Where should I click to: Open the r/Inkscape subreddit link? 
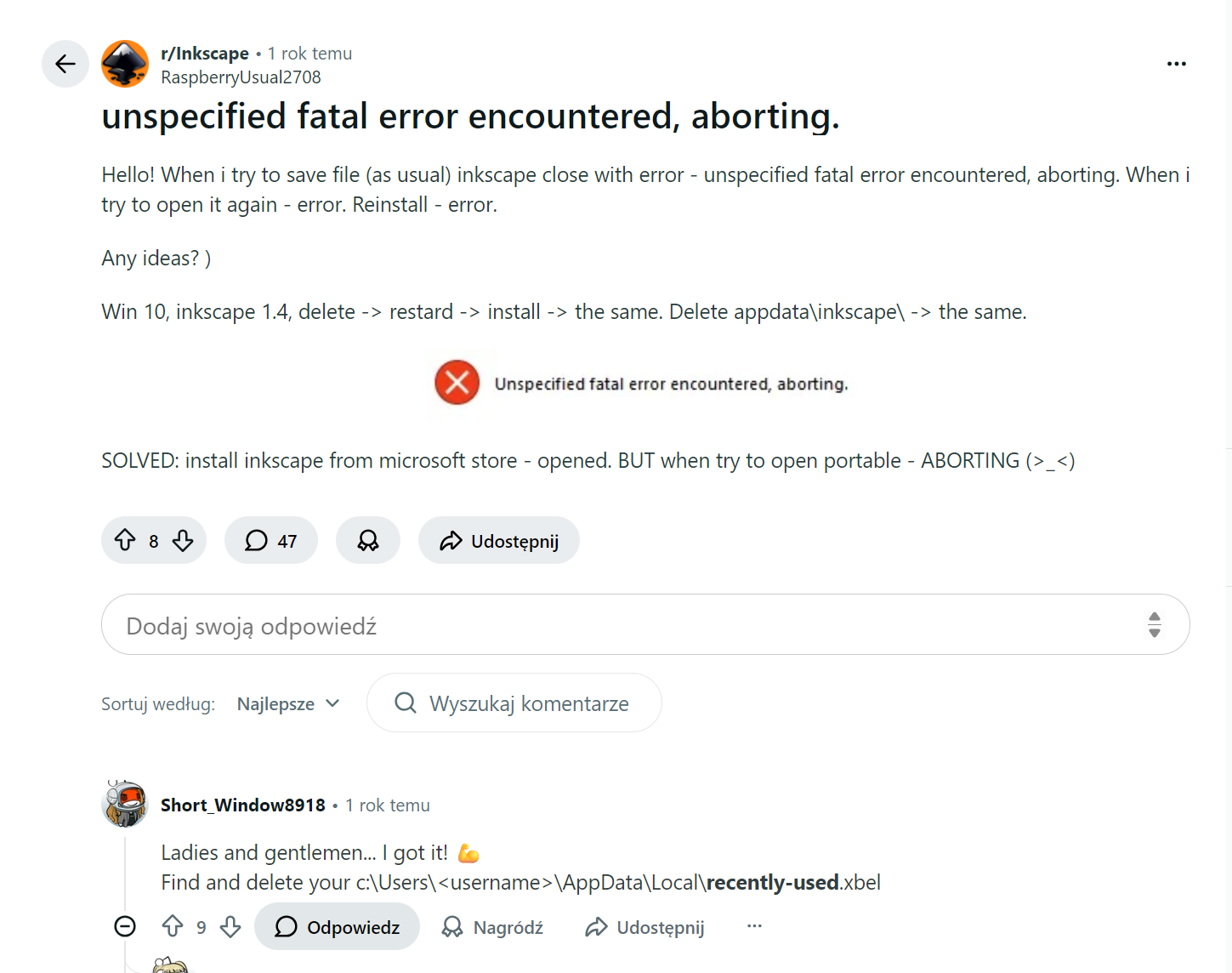[205, 54]
